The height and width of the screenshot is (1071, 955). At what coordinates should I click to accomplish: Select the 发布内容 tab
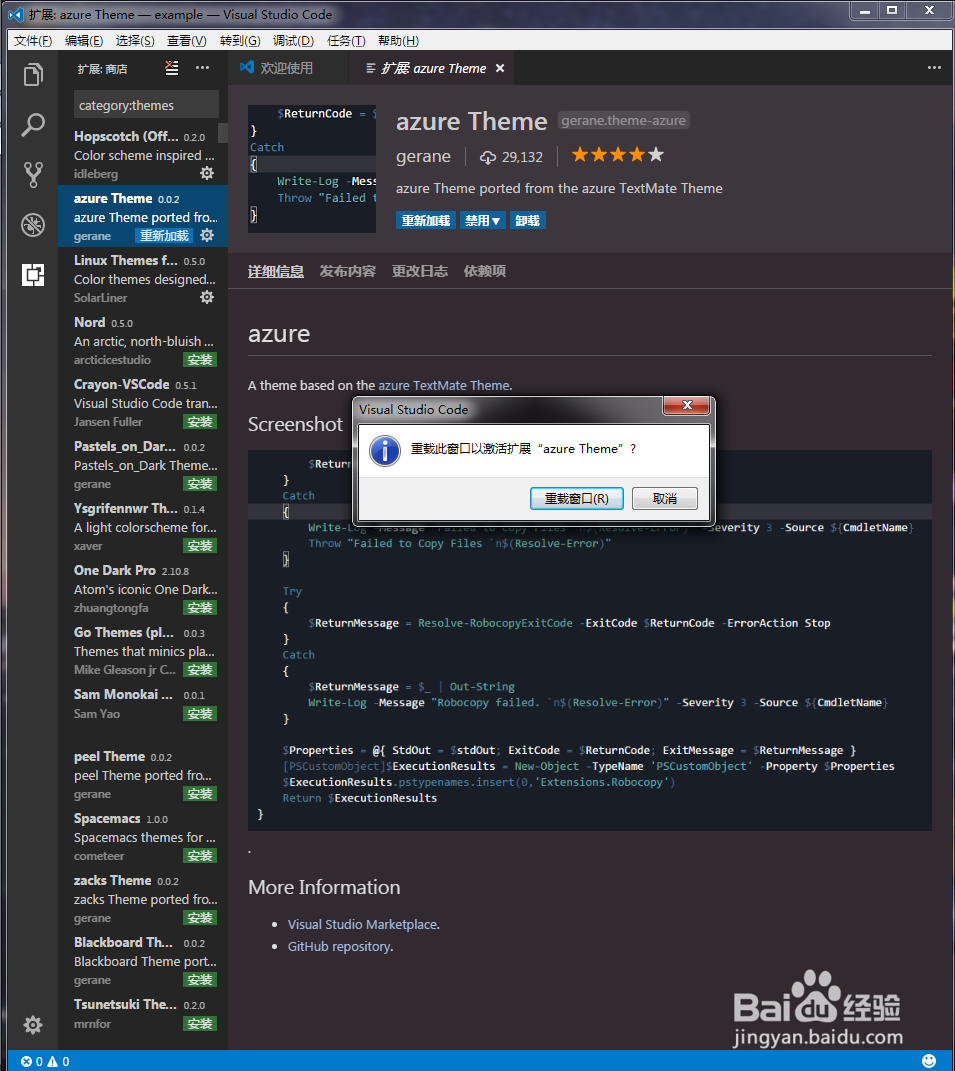pos(348,272)
